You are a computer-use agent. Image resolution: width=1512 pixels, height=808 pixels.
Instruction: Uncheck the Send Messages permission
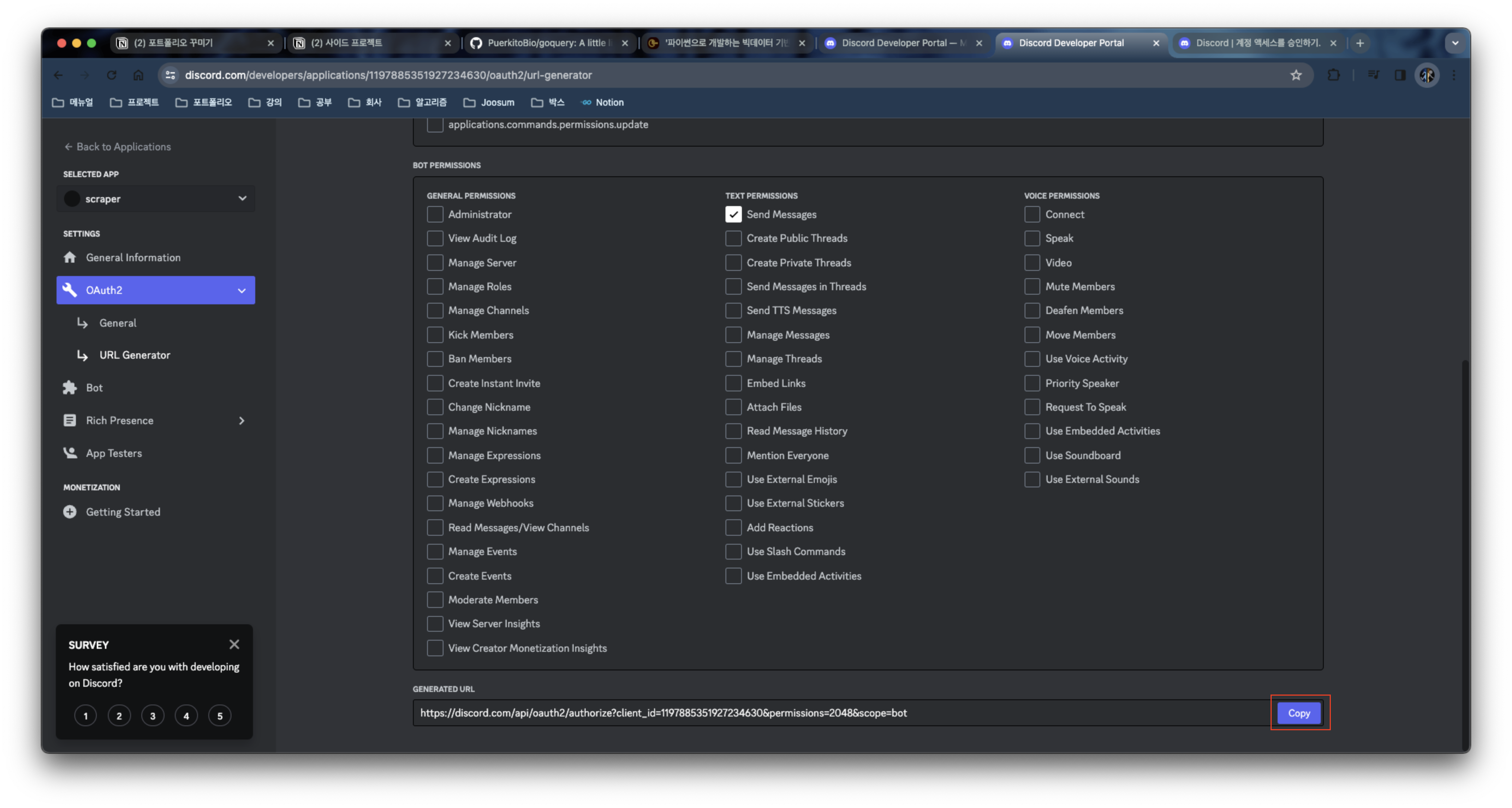(733, 214)
